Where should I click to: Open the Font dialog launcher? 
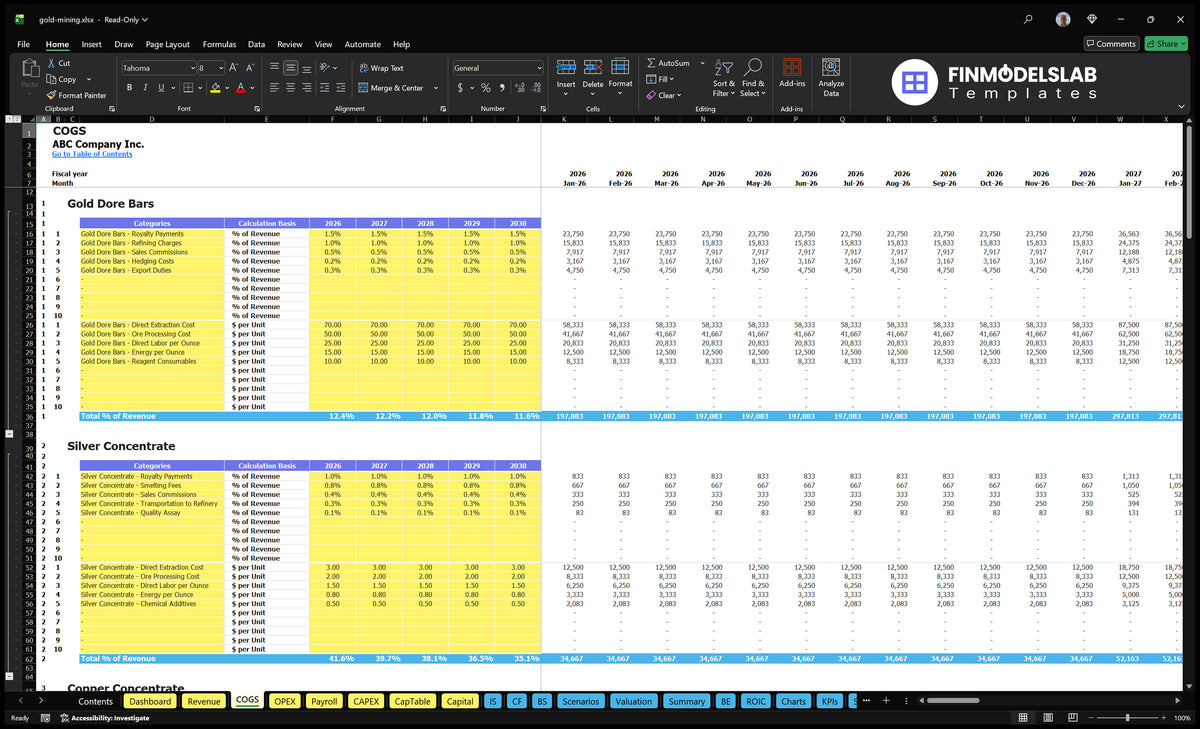[257, 108]
